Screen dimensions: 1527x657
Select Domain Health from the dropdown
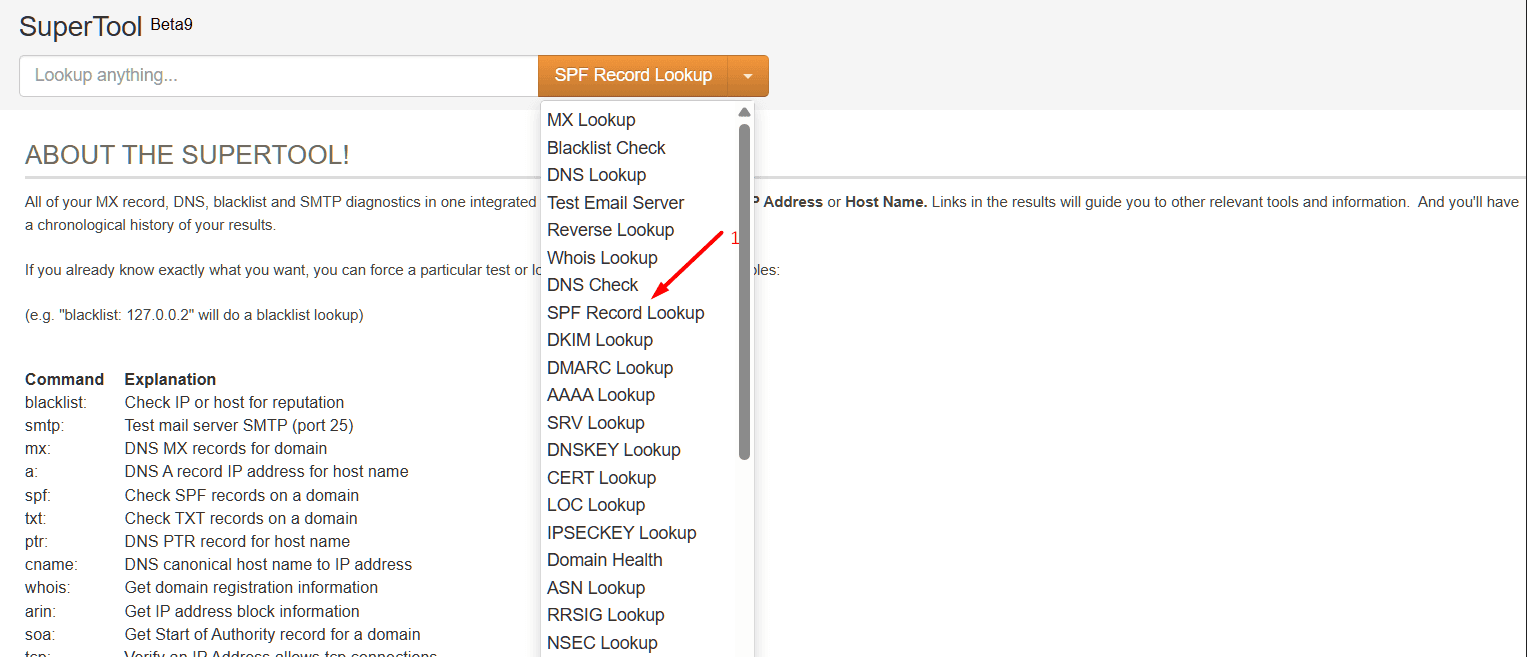(605, 560)
